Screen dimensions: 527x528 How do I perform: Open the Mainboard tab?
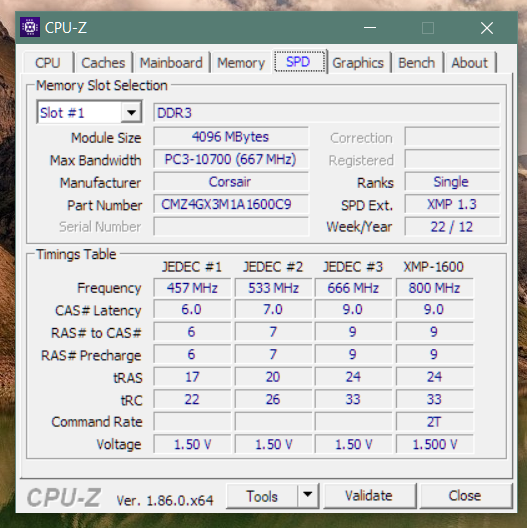(171, 63)
